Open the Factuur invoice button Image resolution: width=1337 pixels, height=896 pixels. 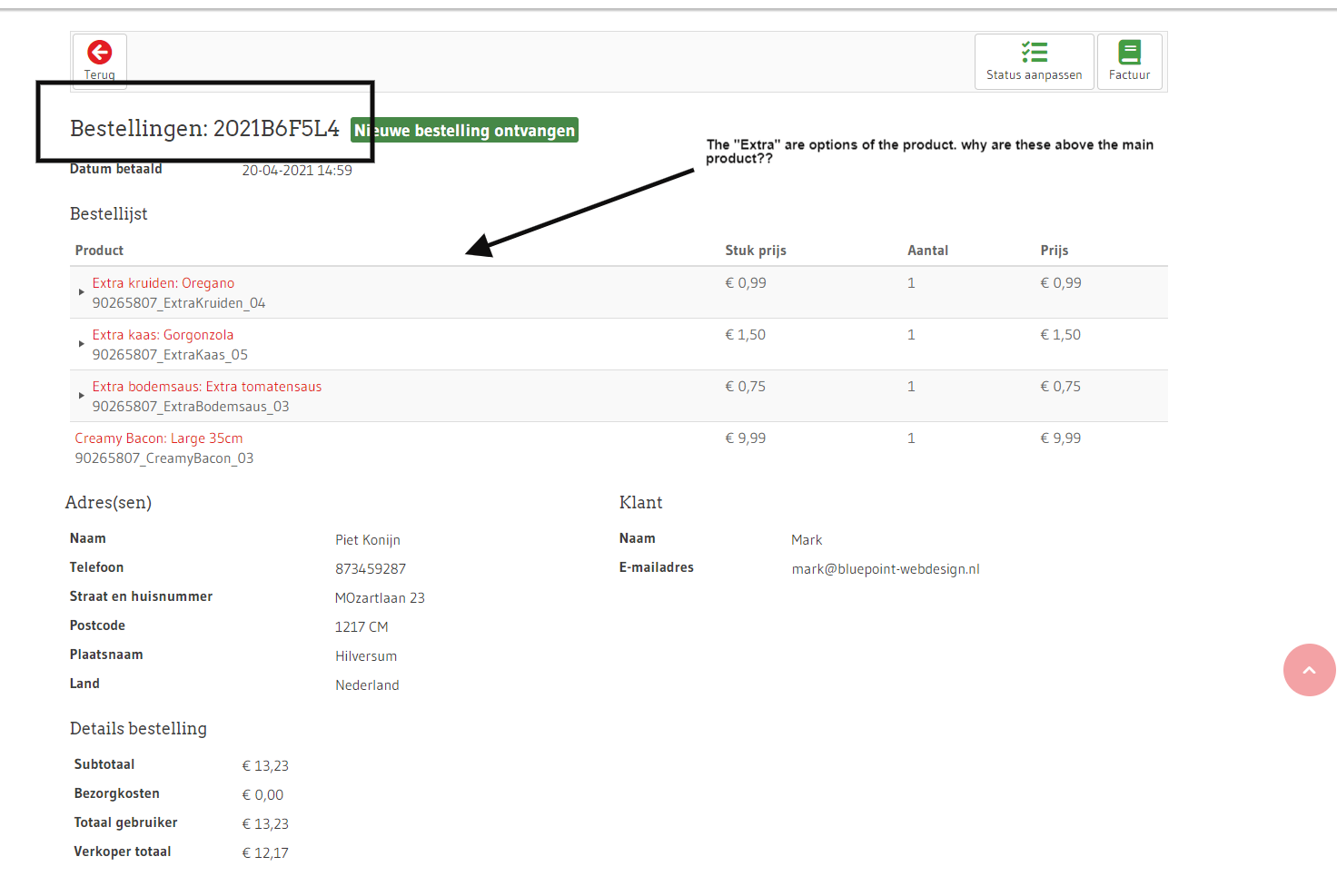pos(1129,62)
